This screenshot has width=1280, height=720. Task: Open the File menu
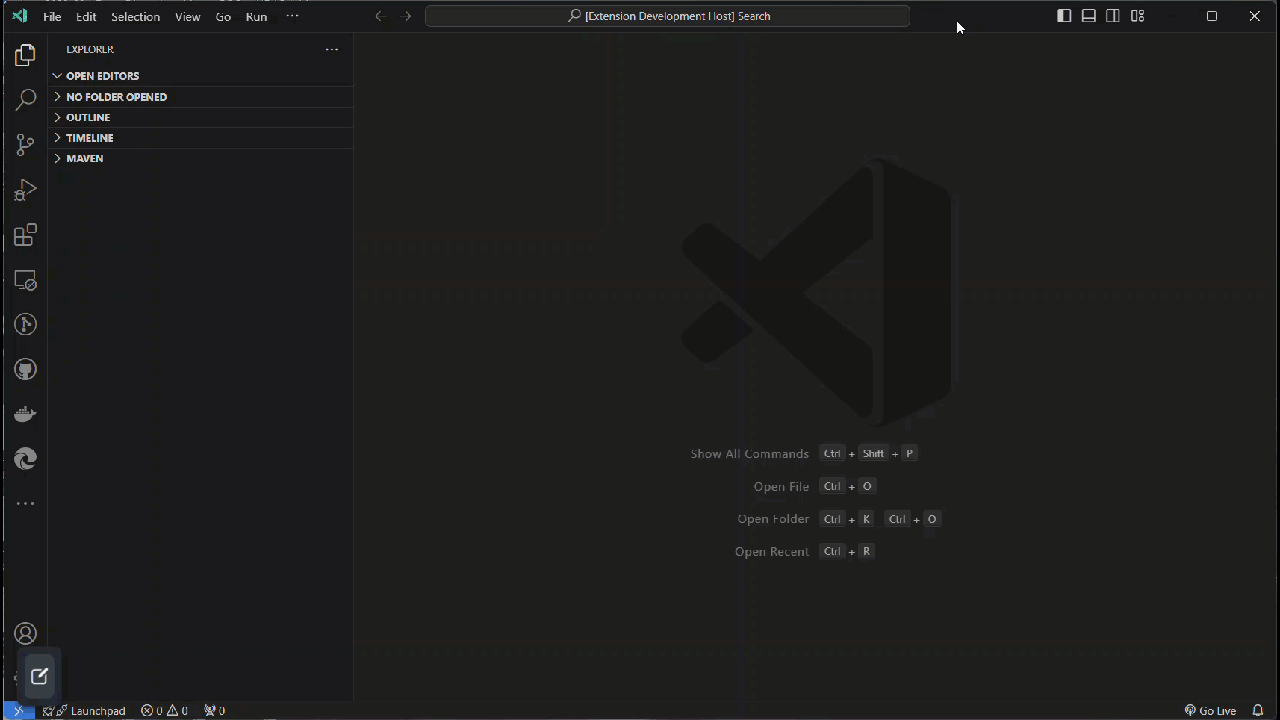52,16
